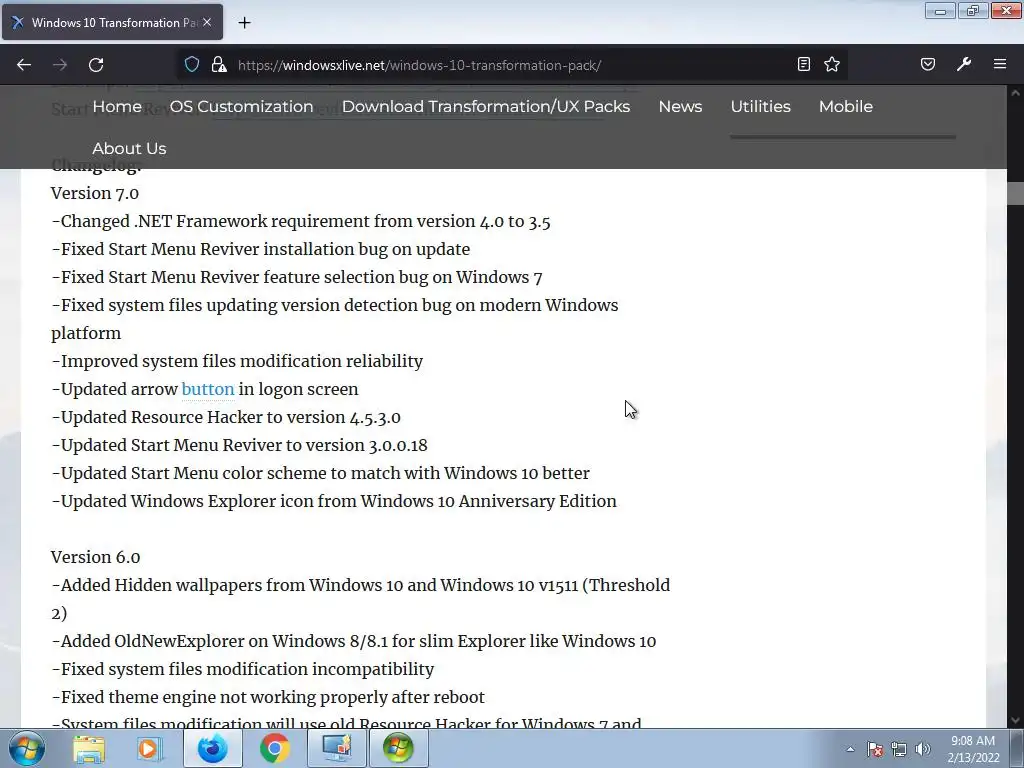
Task: Open Firefox hamburger application menu
Action: pyautogui.click(x=1000, y=64)
